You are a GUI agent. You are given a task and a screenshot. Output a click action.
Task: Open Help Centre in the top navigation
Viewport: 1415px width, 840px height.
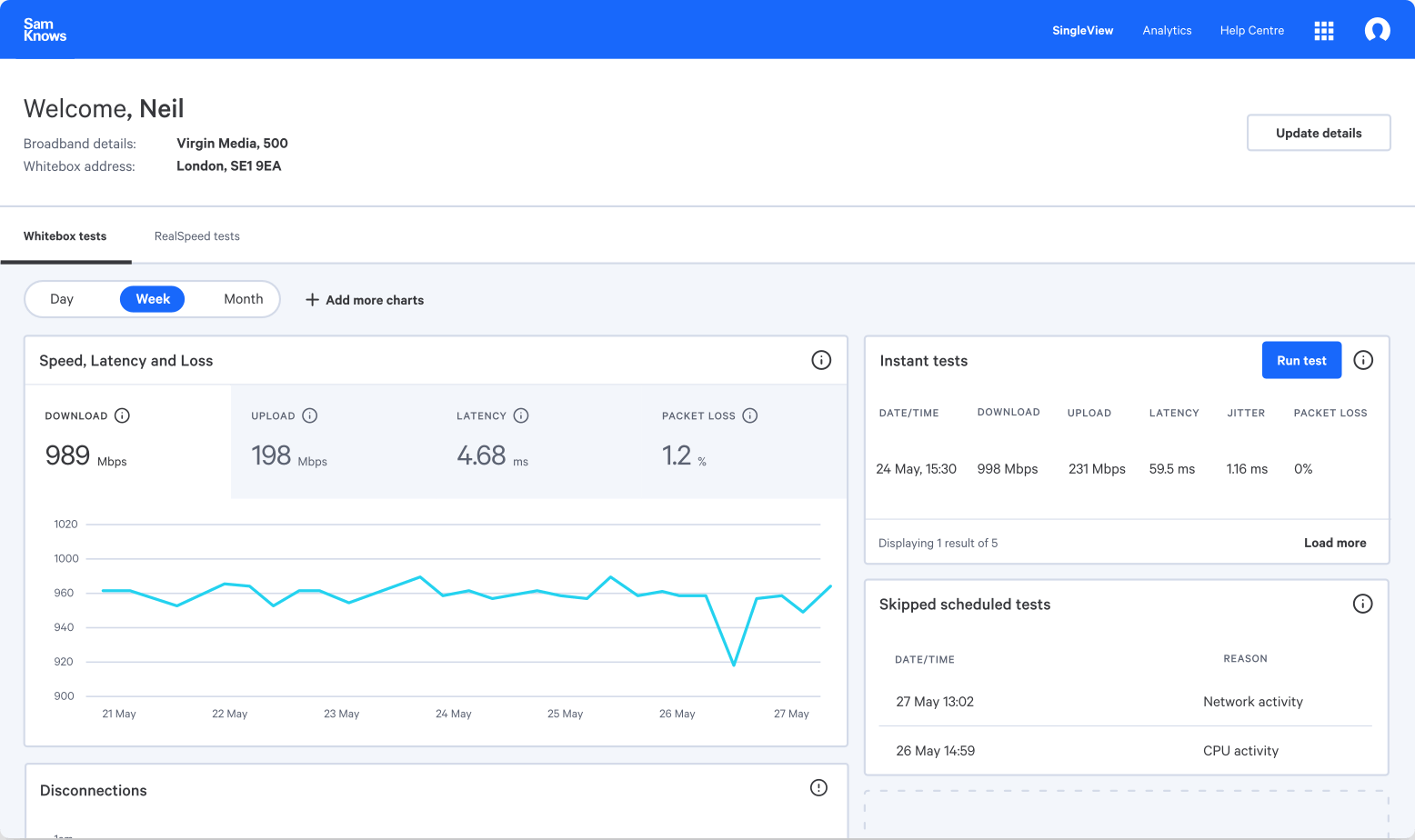(x=1252, y=30)
